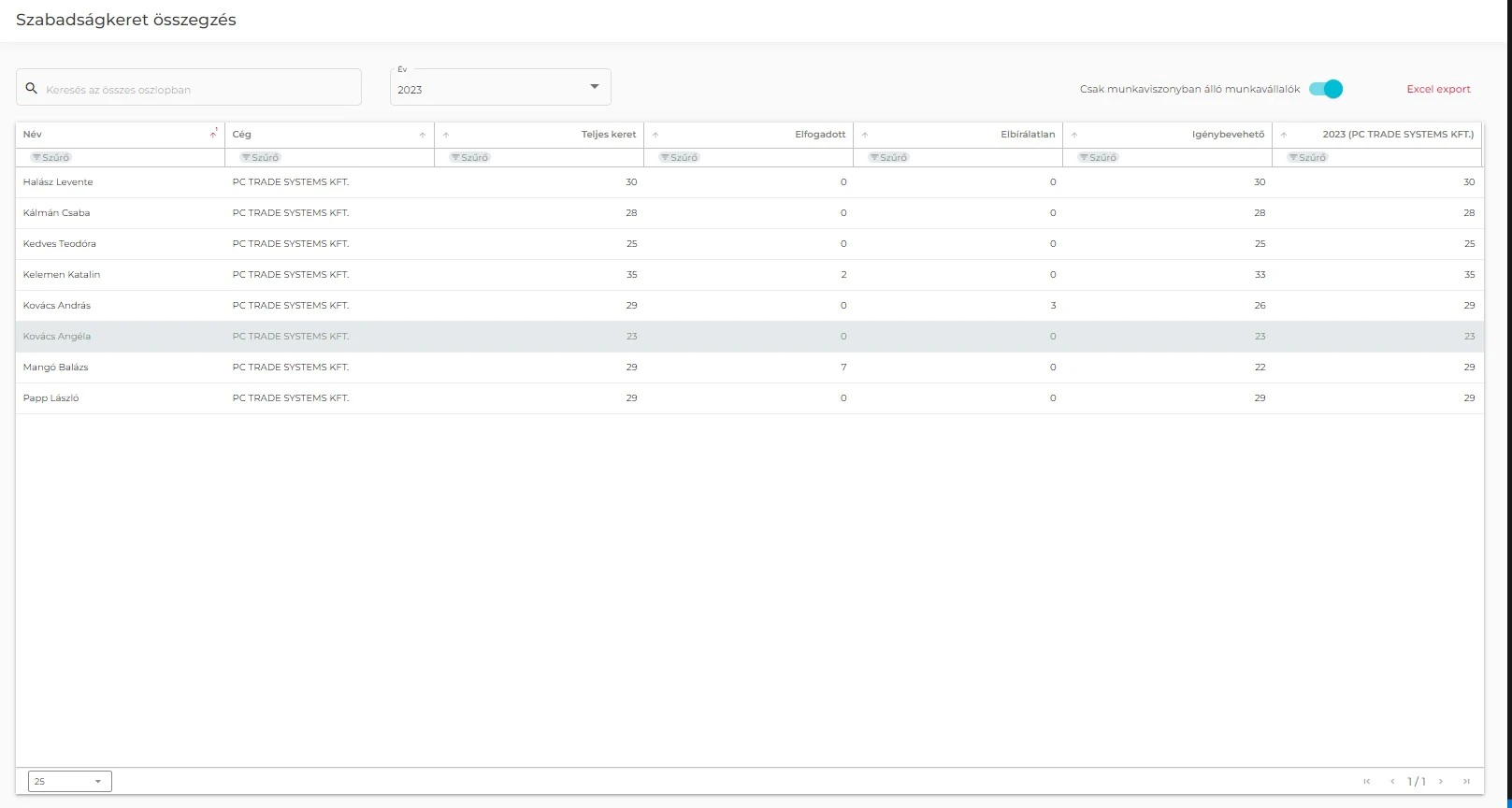Jump to first page icon

click(x=1367, y=781)
